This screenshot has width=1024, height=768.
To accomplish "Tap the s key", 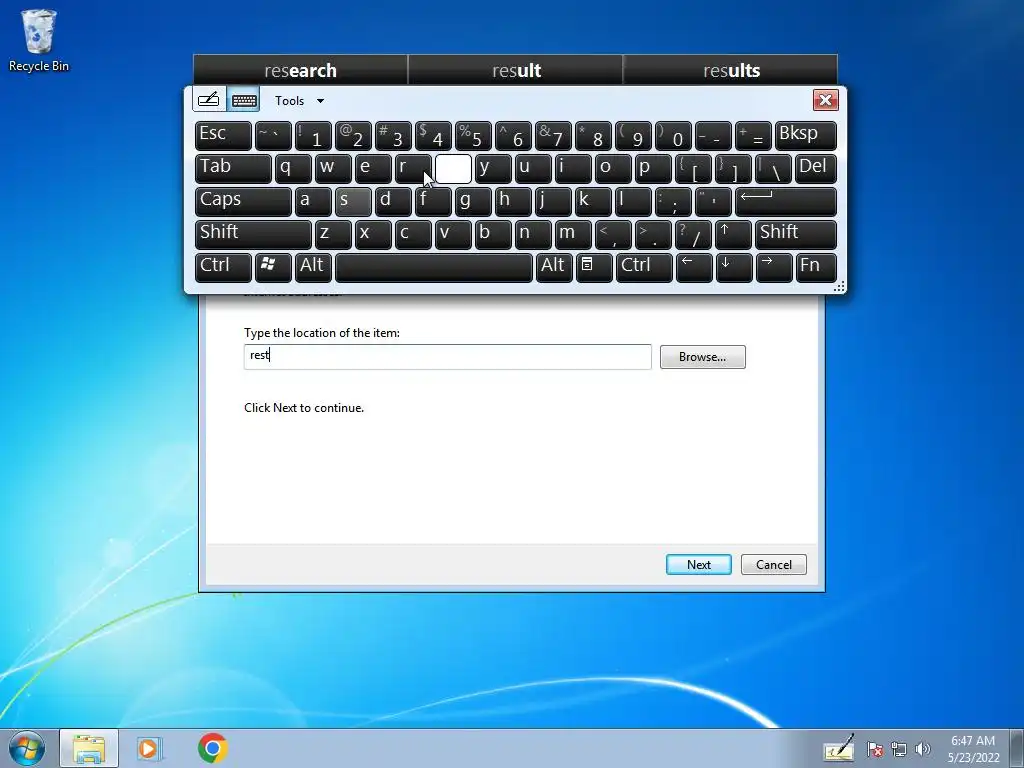I will point(353,202).
